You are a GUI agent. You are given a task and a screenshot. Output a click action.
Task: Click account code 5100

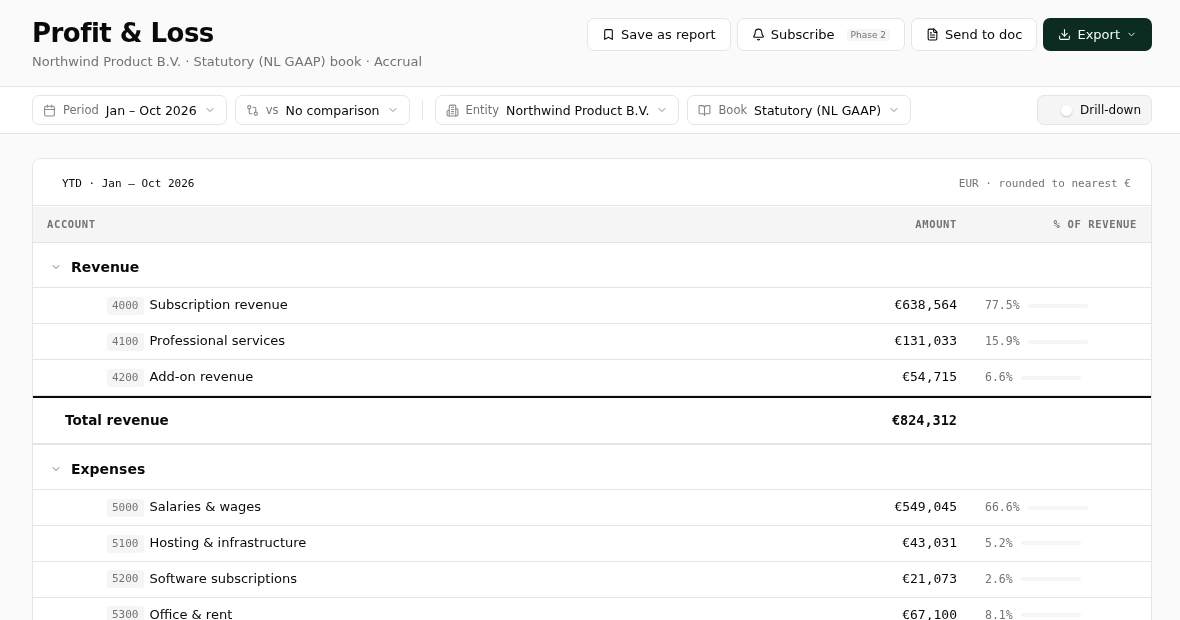point(125,544)
